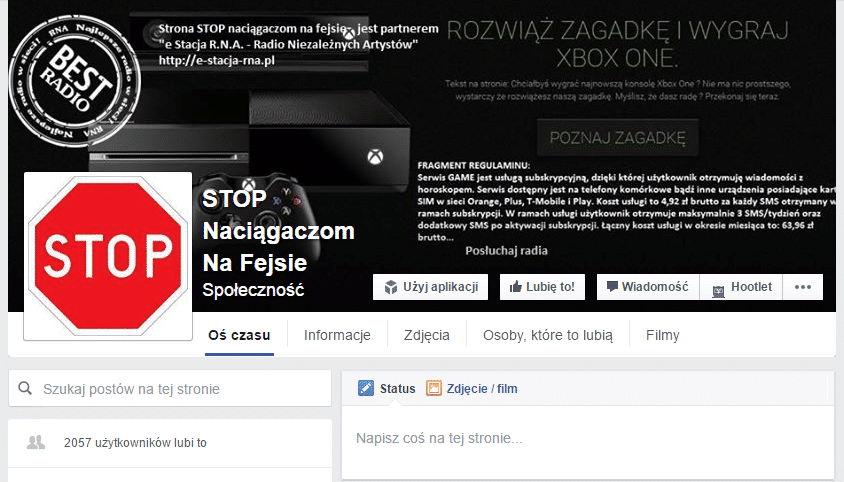The width and height of the screenshot is (844, 482).
Task: Click the magnifier search icon
Action: (25, 388)
